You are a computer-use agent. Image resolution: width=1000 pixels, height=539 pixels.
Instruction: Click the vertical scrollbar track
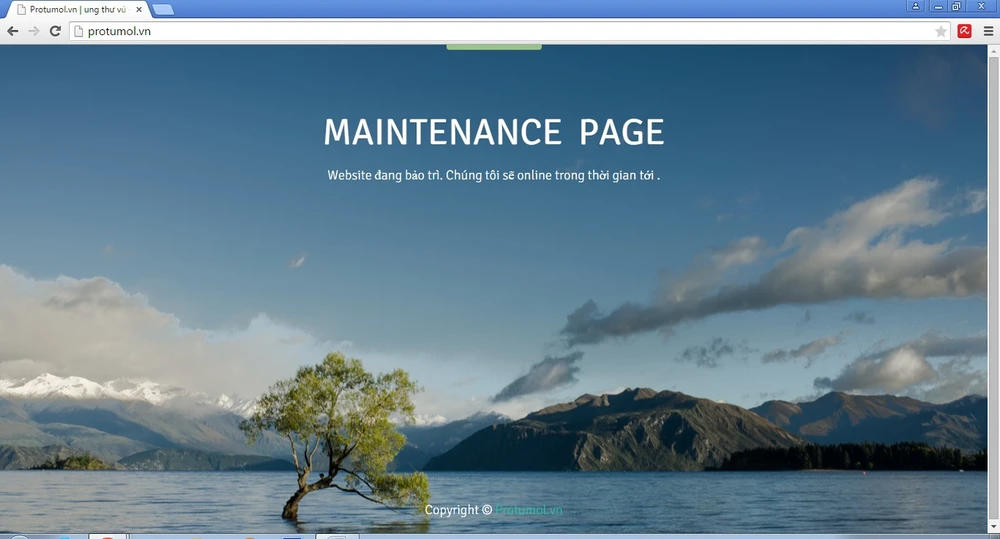point(993,288)
